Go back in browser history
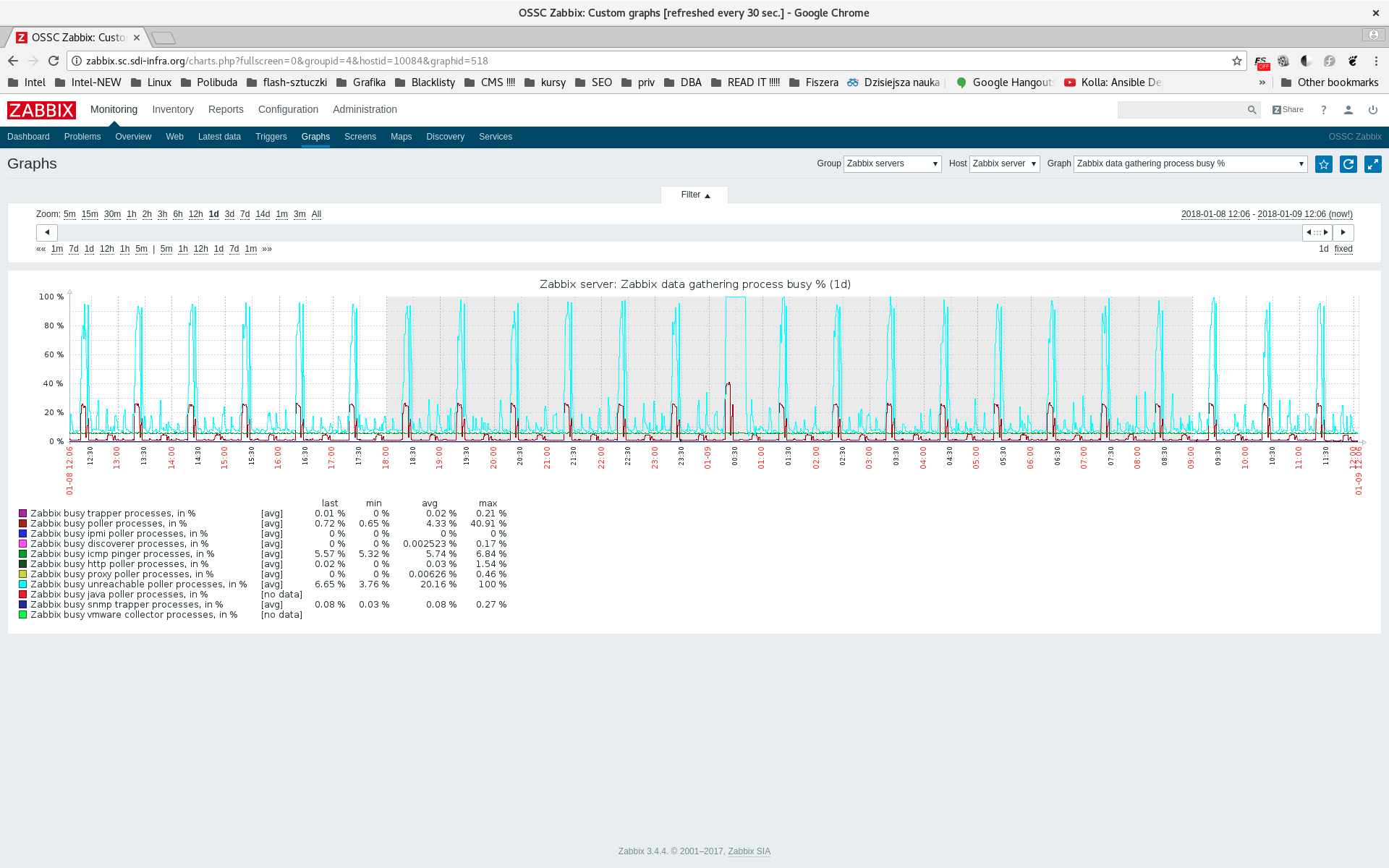Image resolution: width=1389 pixels, height=868 pixels. [13, 61]
